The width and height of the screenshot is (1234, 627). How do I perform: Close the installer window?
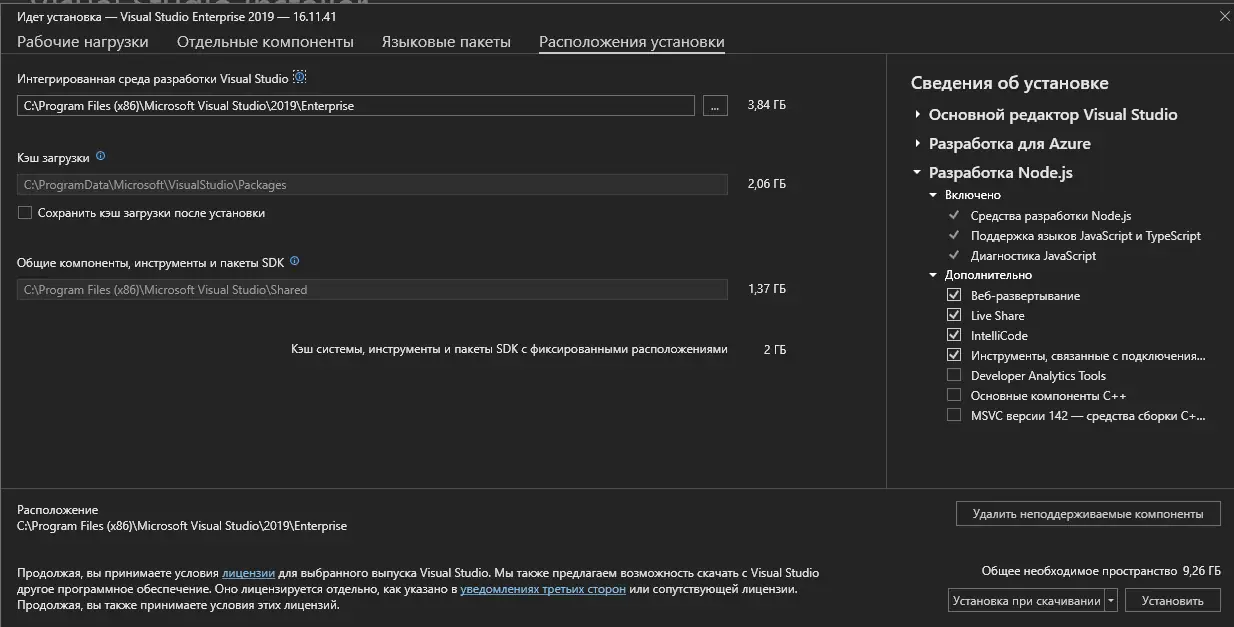[1224, 16]
